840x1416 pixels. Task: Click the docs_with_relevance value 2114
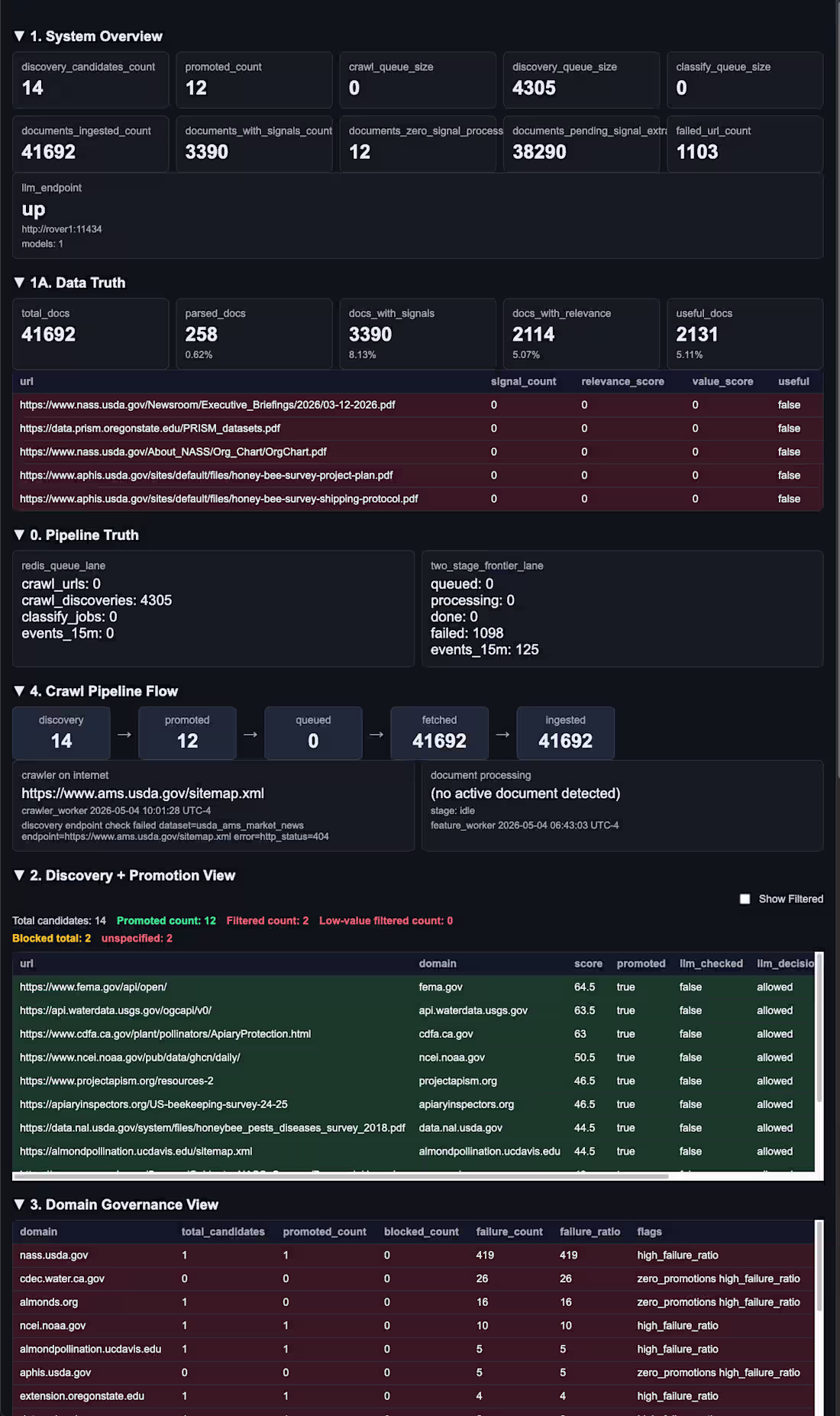(x=533, y=335)
